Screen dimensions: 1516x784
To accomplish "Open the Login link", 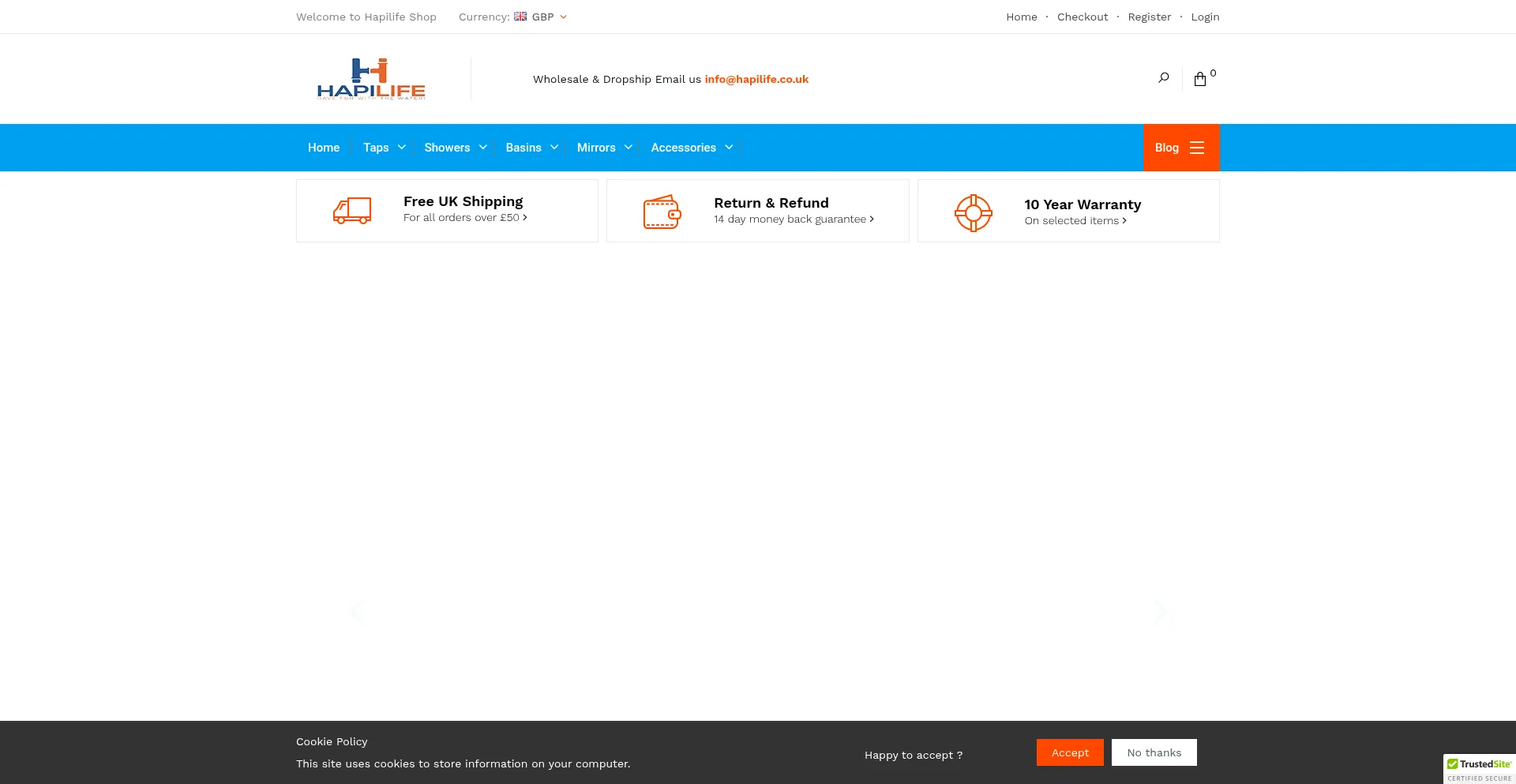I will pyautogui.click(x=1205, y=17).
